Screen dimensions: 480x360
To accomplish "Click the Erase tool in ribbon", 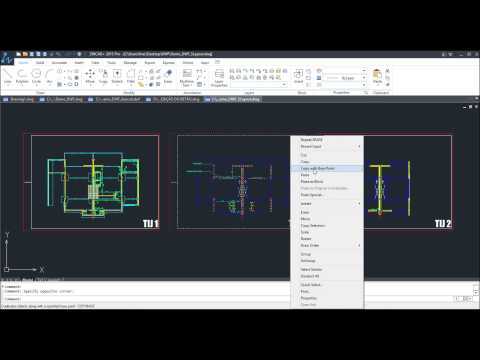I will [168, 76].
